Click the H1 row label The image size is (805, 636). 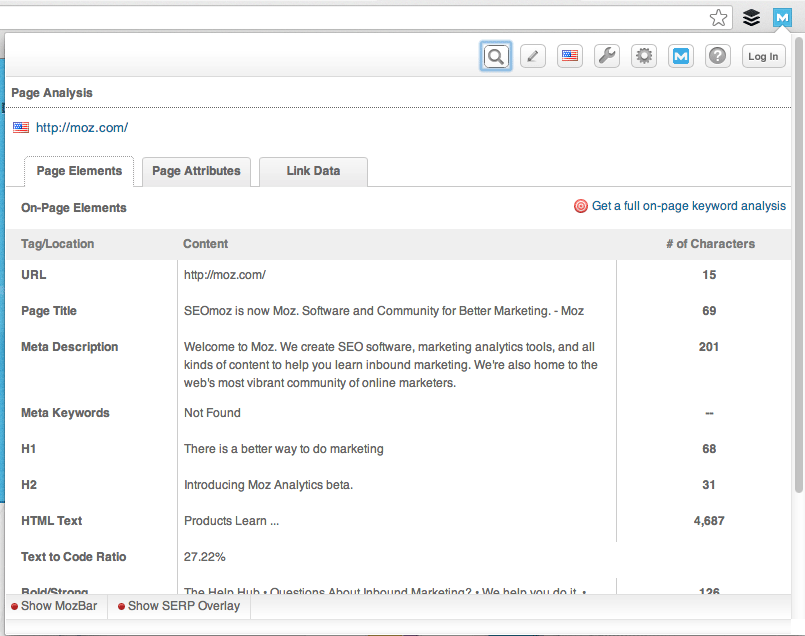28,449
